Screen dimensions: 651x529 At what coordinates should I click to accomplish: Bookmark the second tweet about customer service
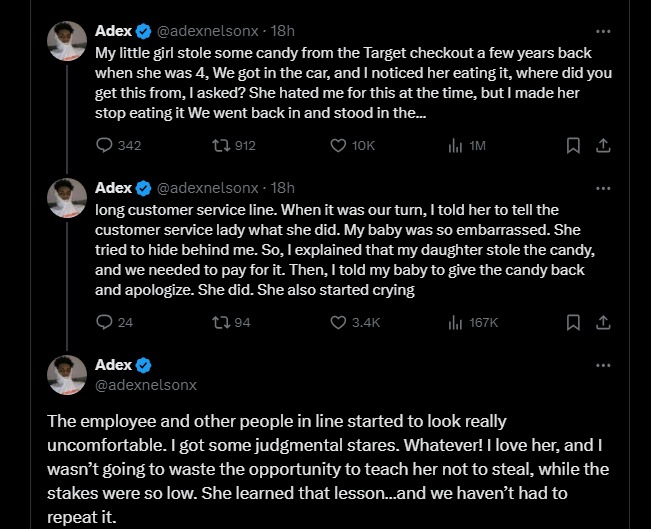click(x=573, y=322)
